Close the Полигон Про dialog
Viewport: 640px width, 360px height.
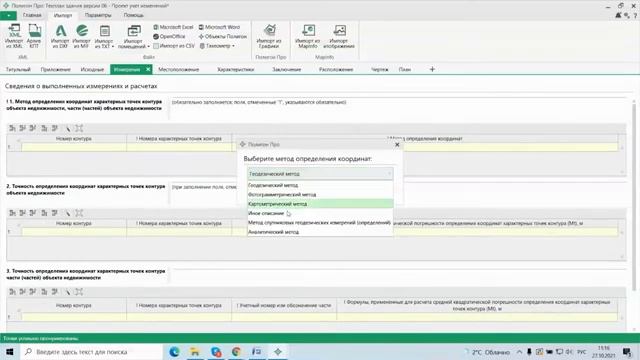click(x=397, y=144)
